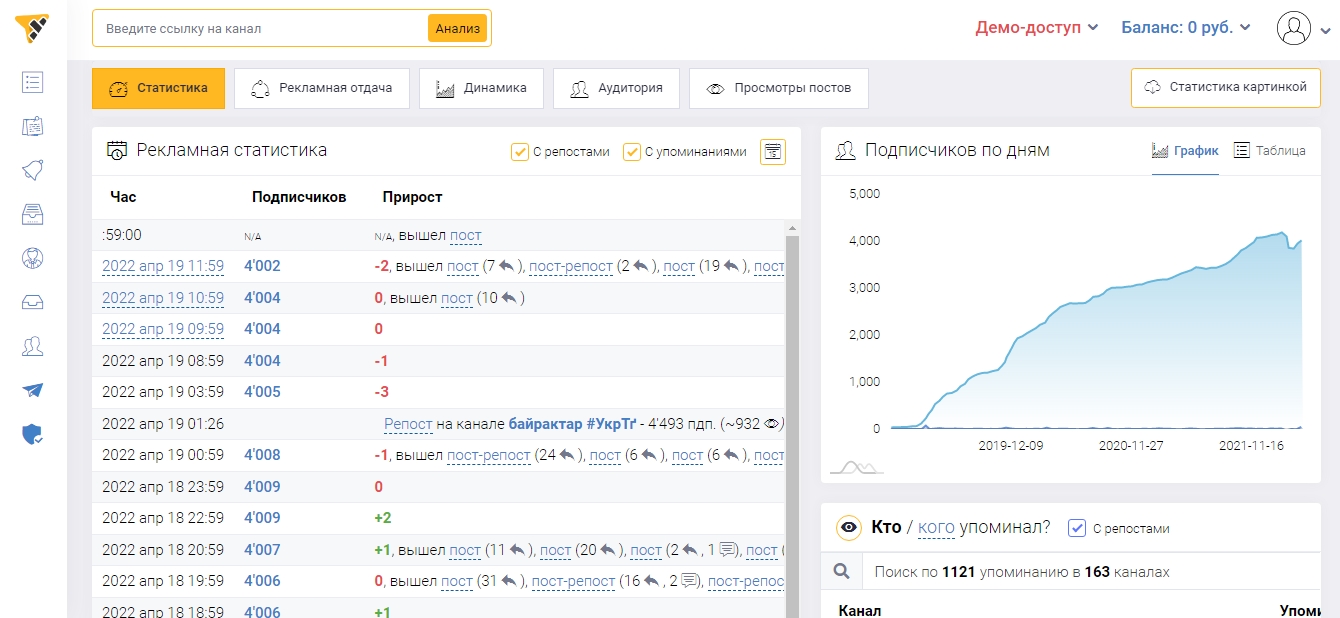Toggle 'С репостами' checkbox in Кто упоминал panel

1077,528
